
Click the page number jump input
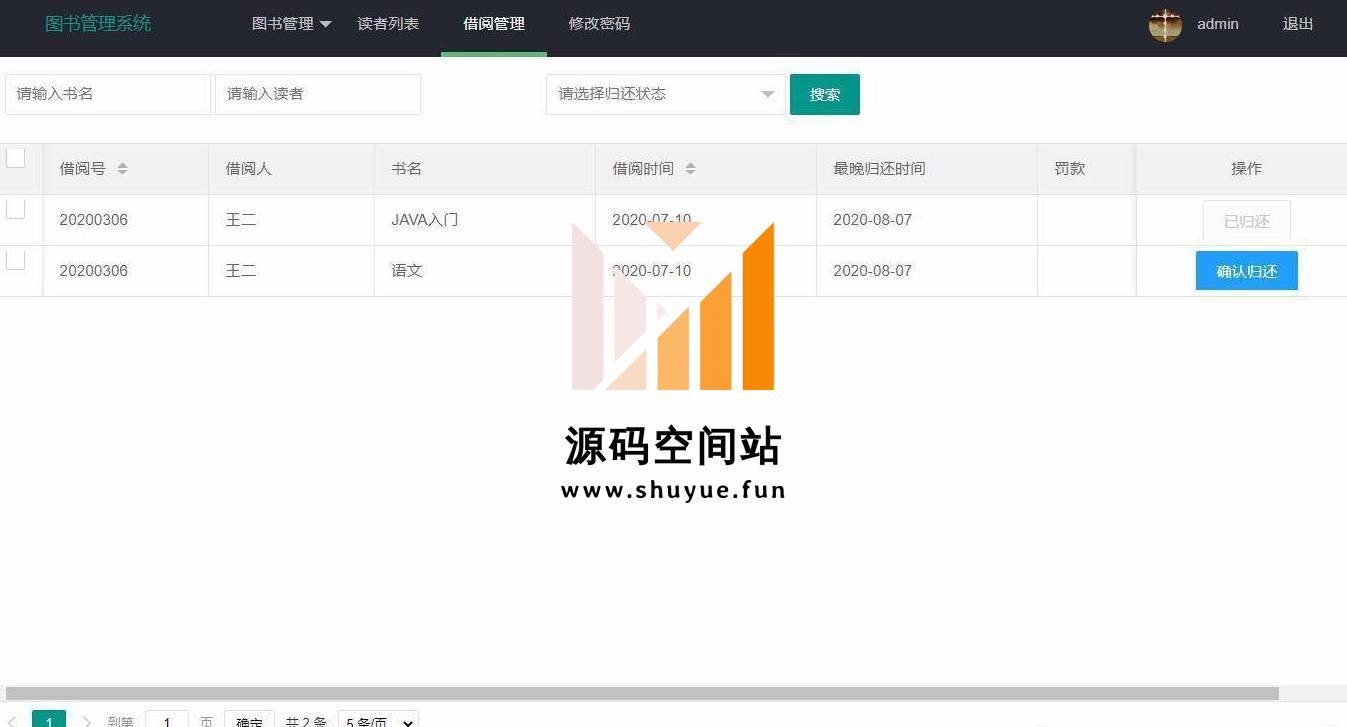coord(167,720)
